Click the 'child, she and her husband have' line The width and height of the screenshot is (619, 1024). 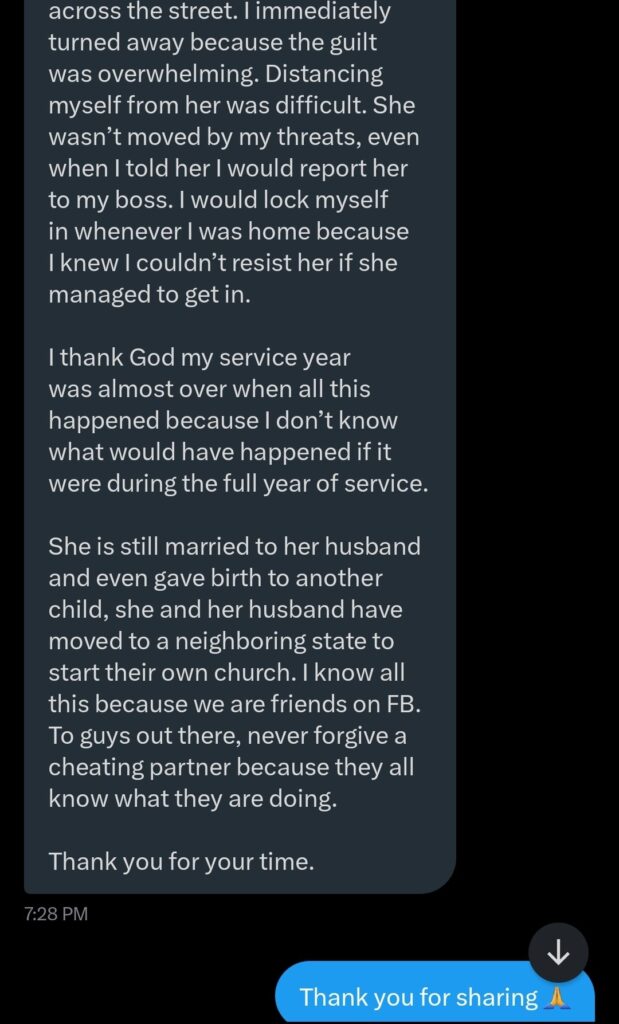(226, 610)
